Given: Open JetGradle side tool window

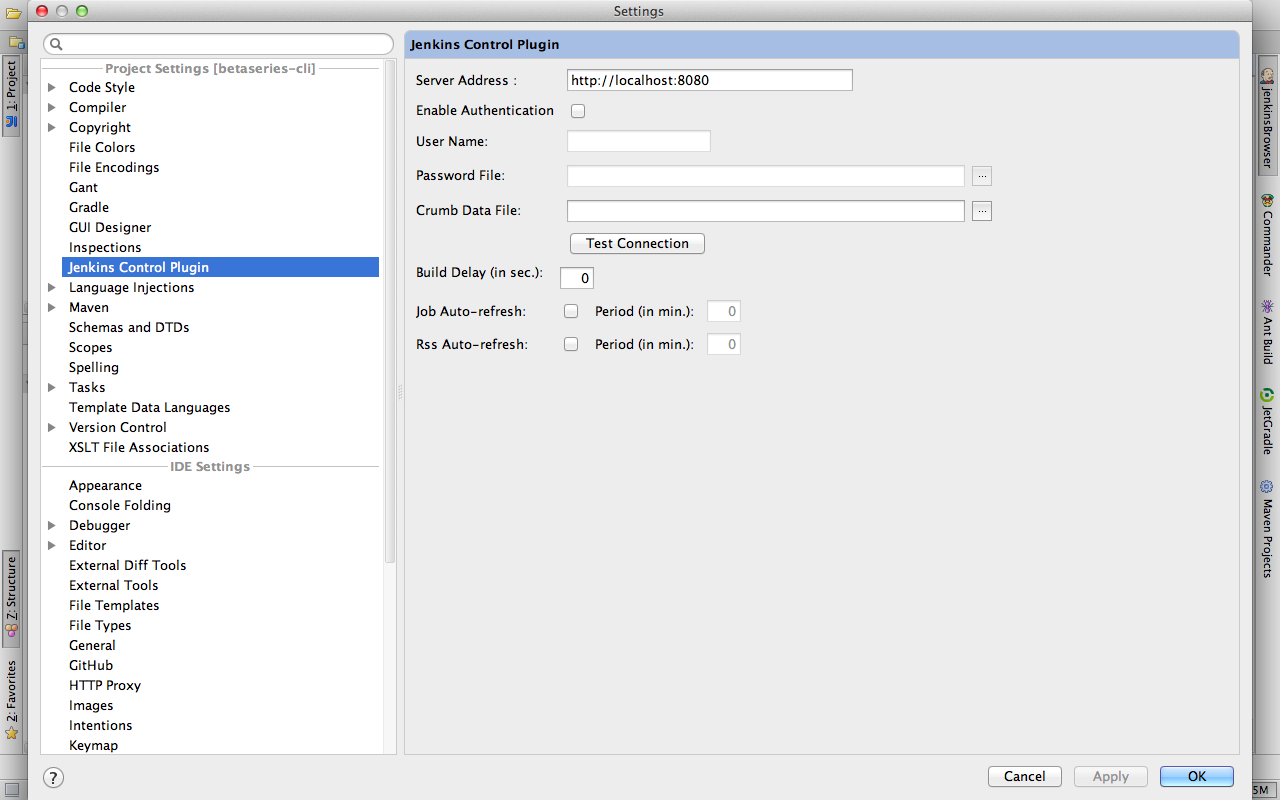Looking at the screenshot, I should 1267,421.
